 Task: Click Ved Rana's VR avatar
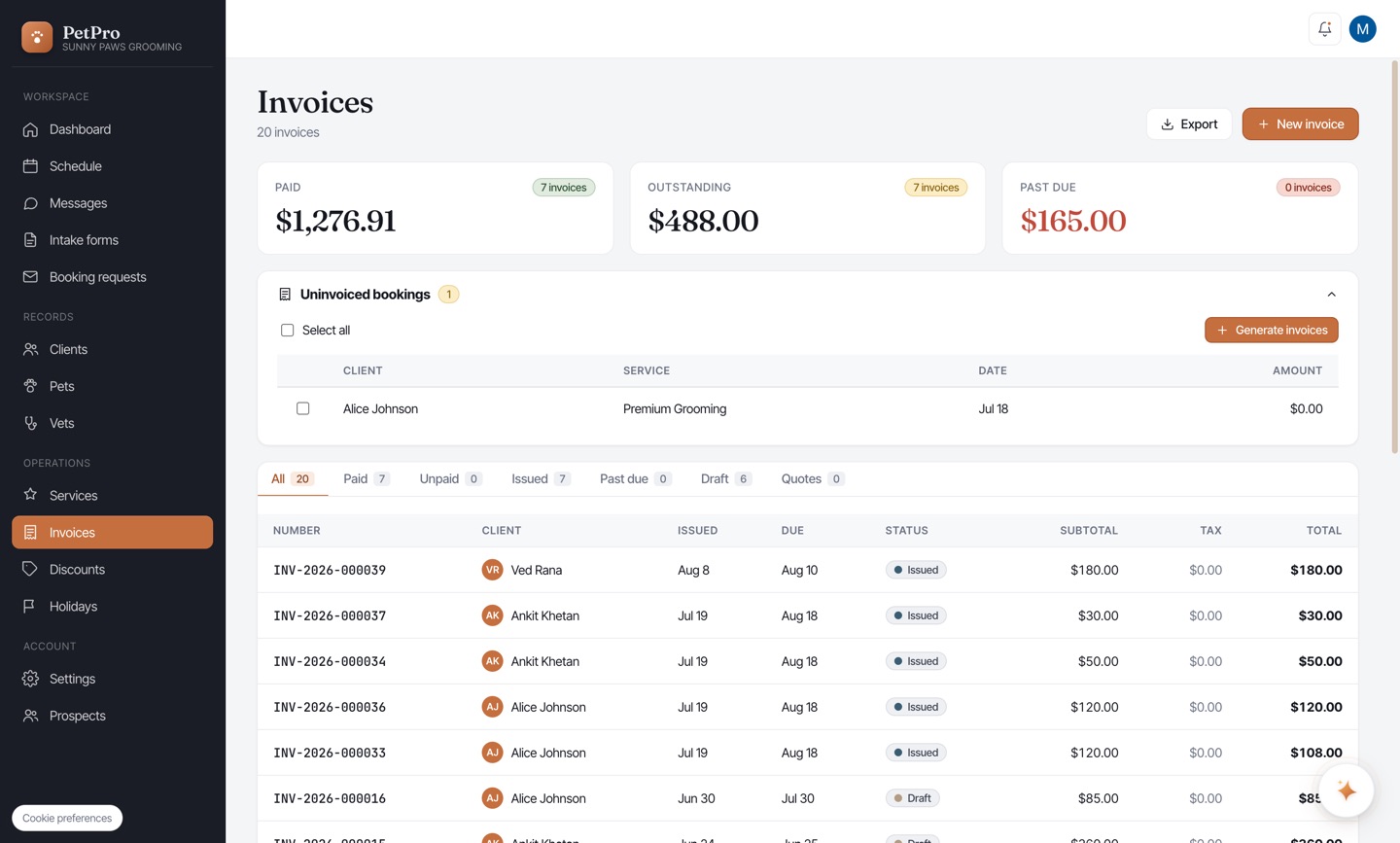point(492,570)
